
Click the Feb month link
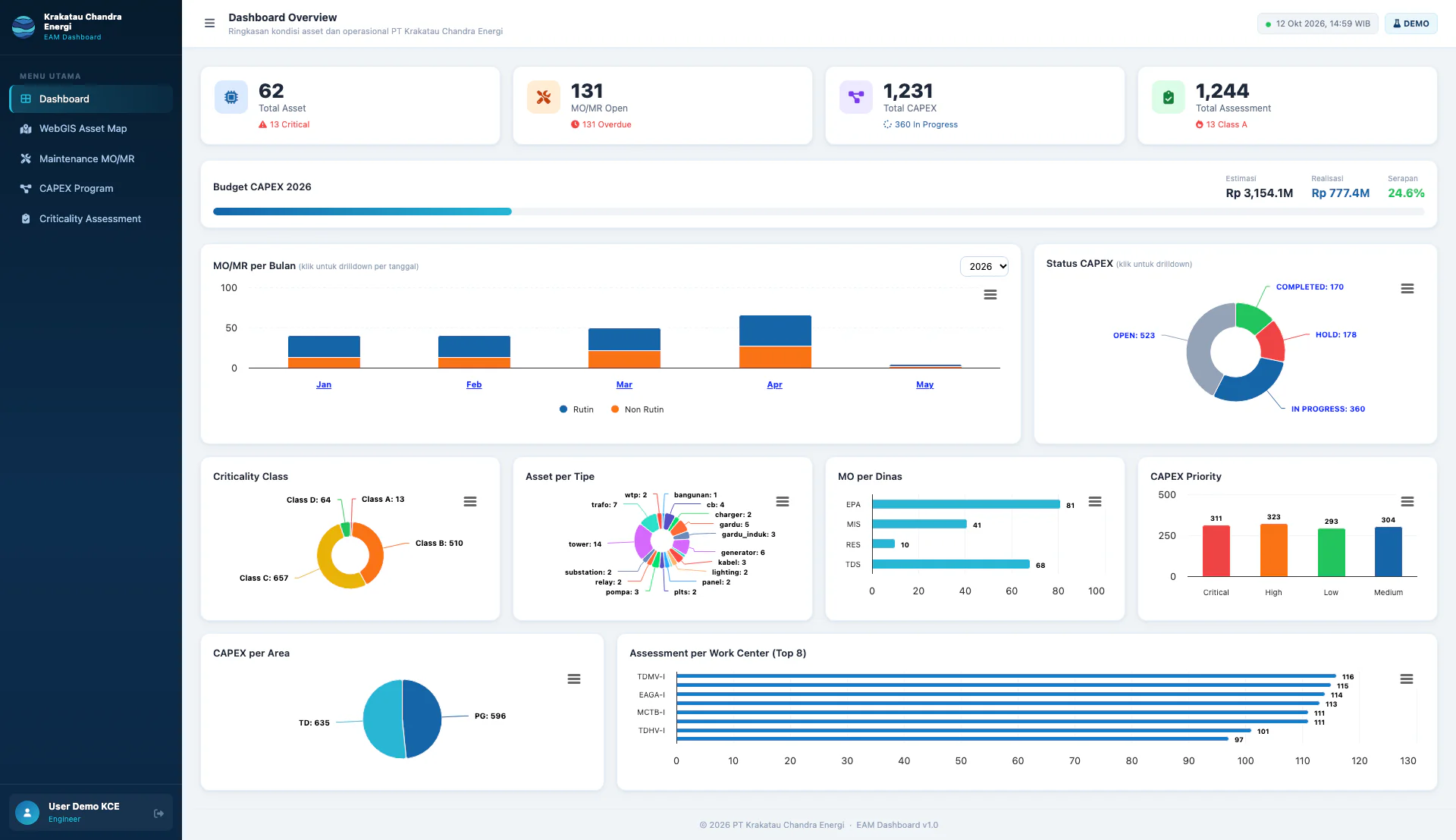[474, 385]
